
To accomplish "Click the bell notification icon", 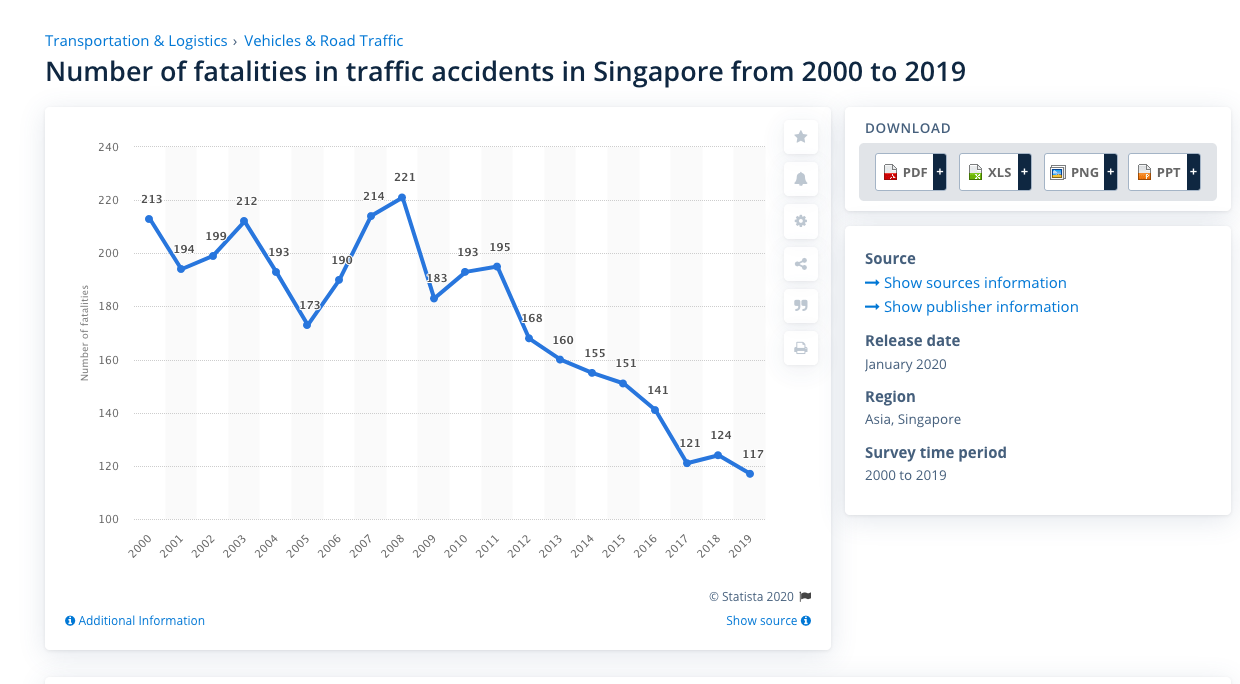I will [800, 180].
